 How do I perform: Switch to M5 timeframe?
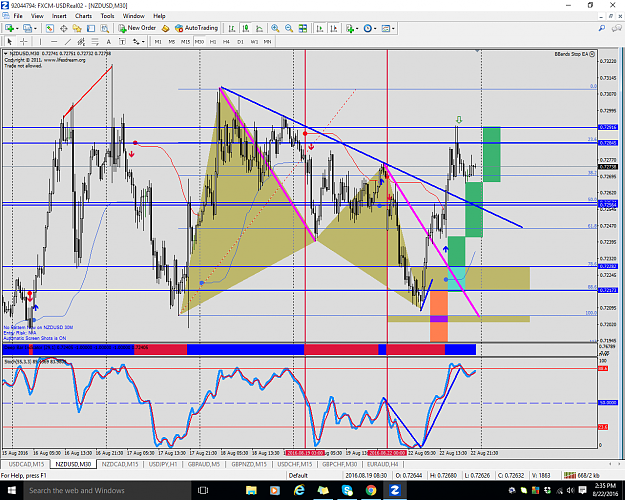pyautogui.click(x=172, y=41)
